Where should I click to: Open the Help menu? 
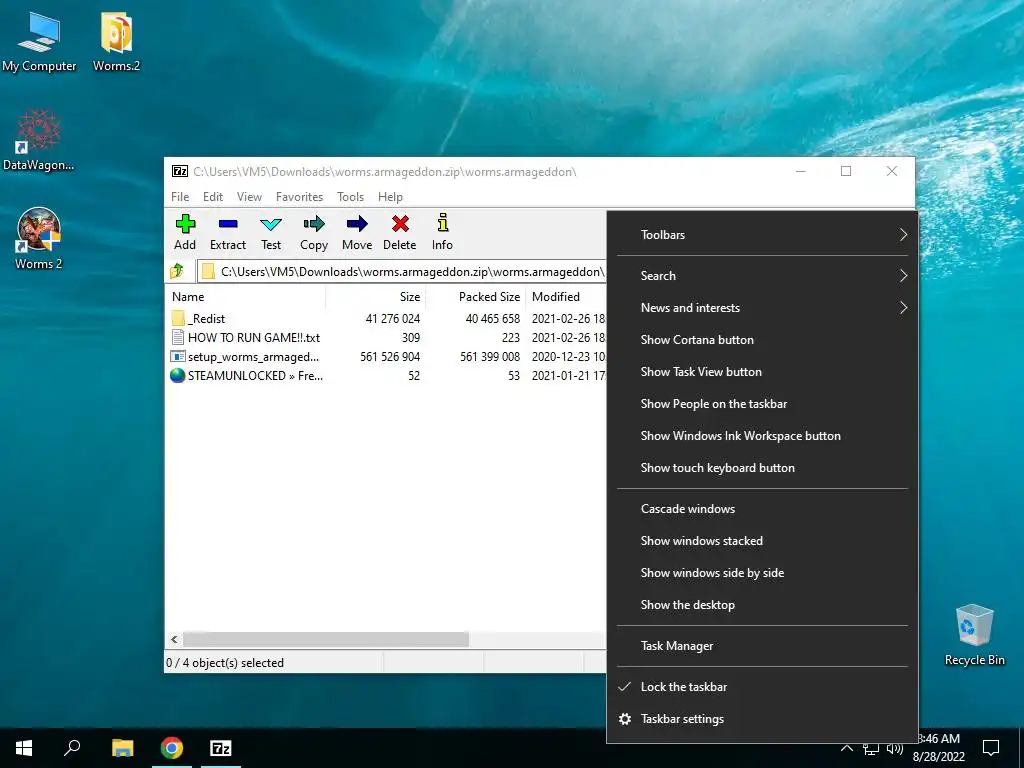coord(390,197)
